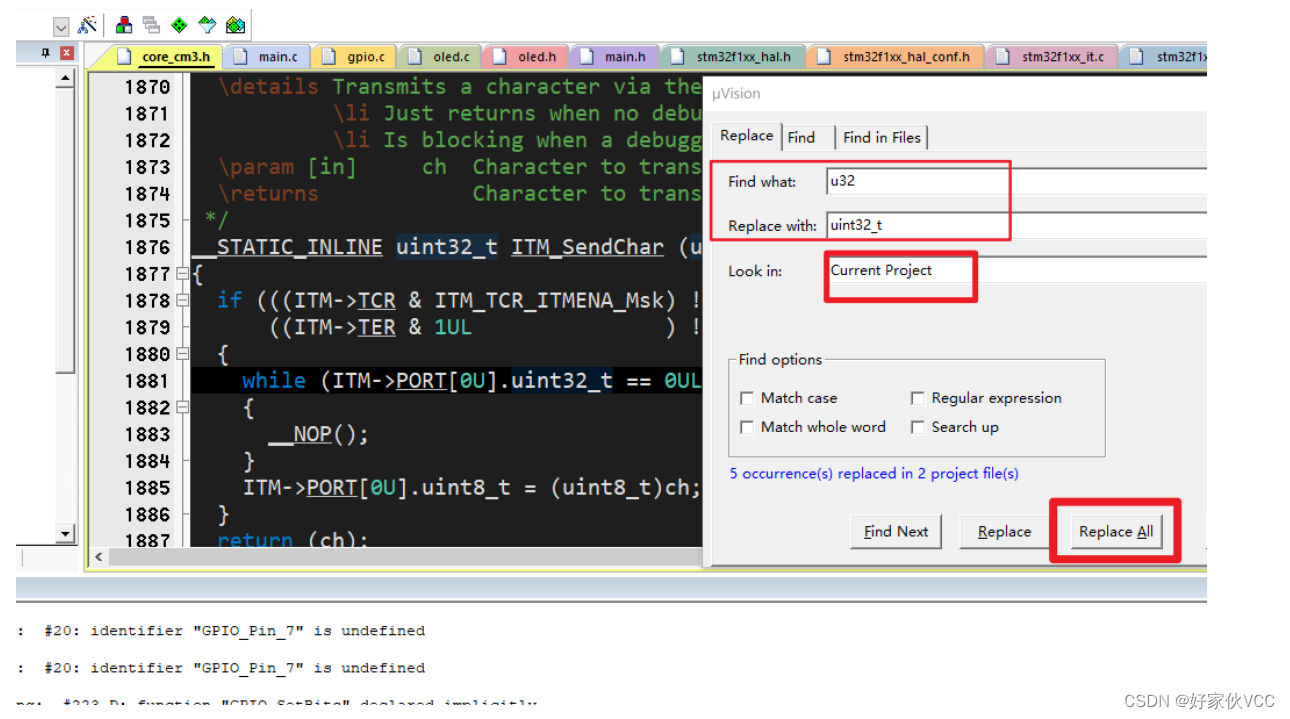Viewport: 1290px width, 719px height.
Task: Collapse the fold marker at line 1878
Action: [182, 300]
